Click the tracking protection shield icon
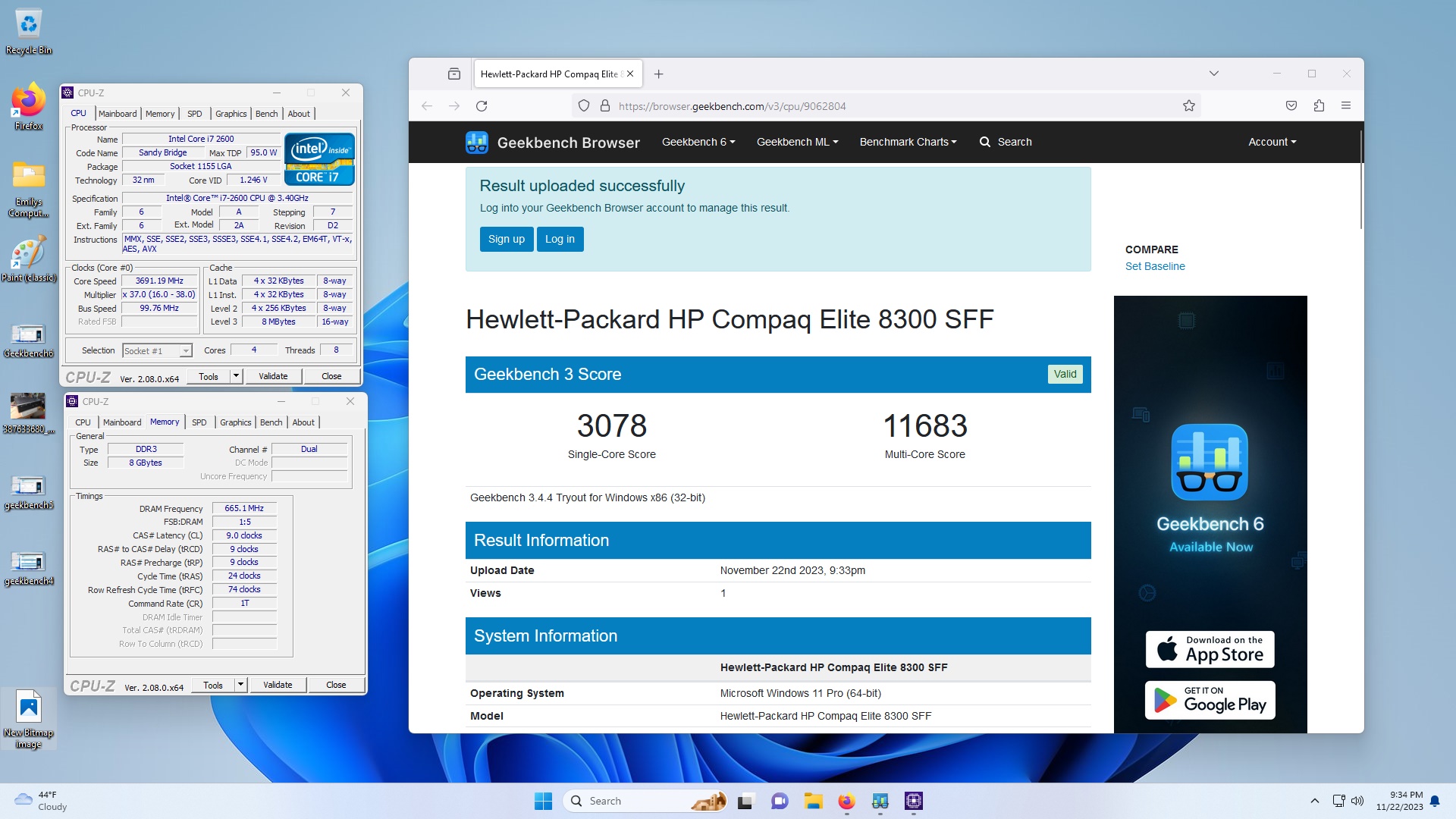 coord(584,106)
